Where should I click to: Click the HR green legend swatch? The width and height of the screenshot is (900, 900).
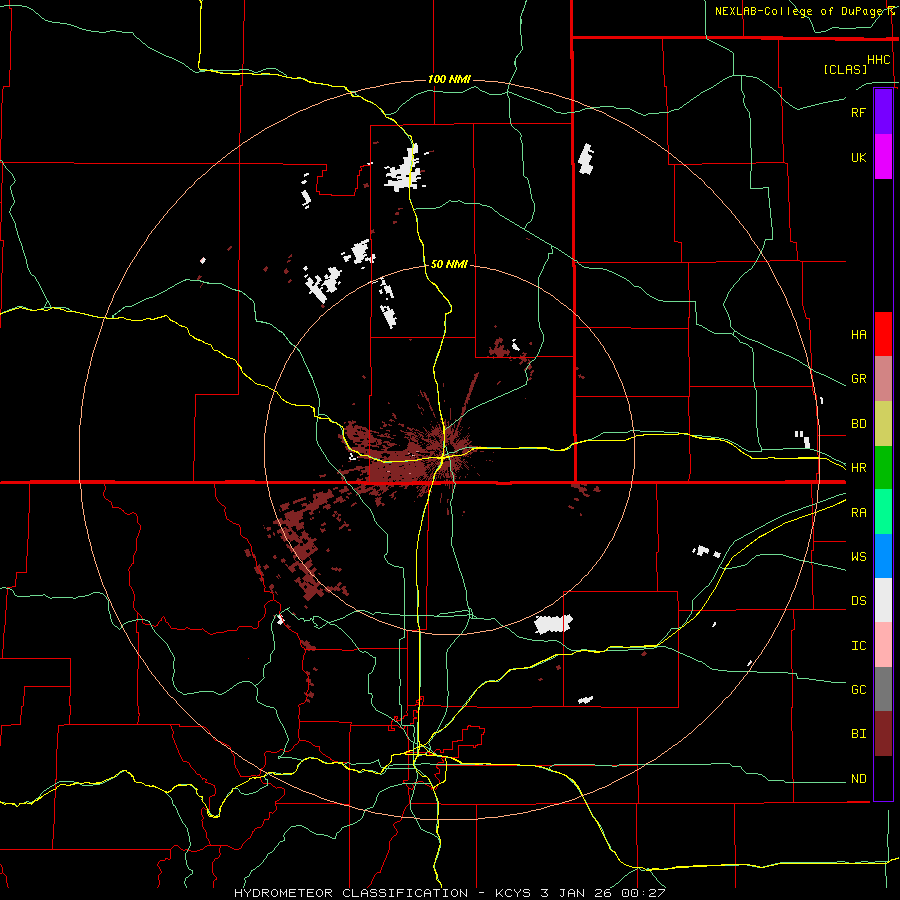pyautogui.click(x=883, y=467)
